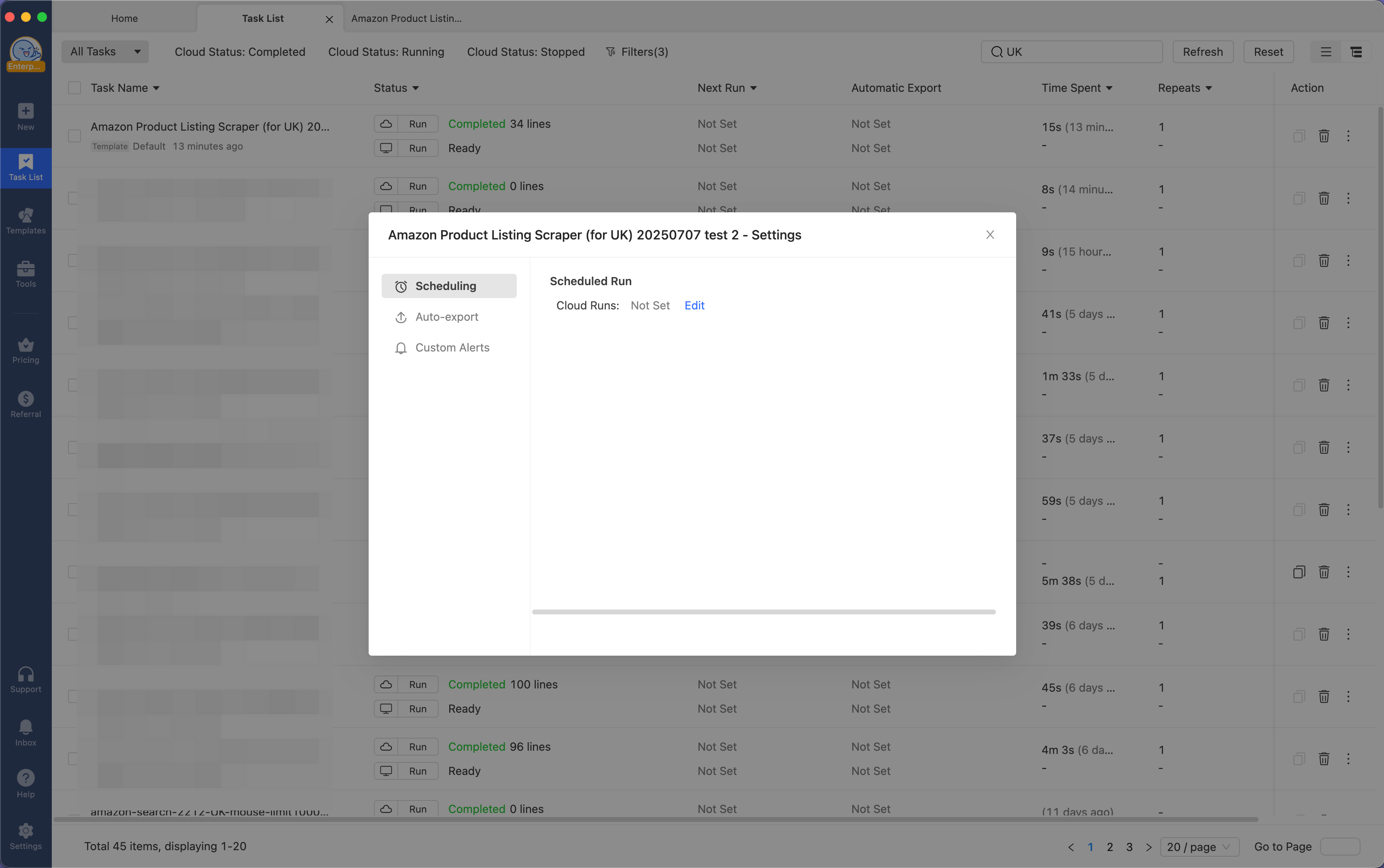Filter by Cloud Status: Running
Screen dimensions: 1384x868
pos(386,52)
